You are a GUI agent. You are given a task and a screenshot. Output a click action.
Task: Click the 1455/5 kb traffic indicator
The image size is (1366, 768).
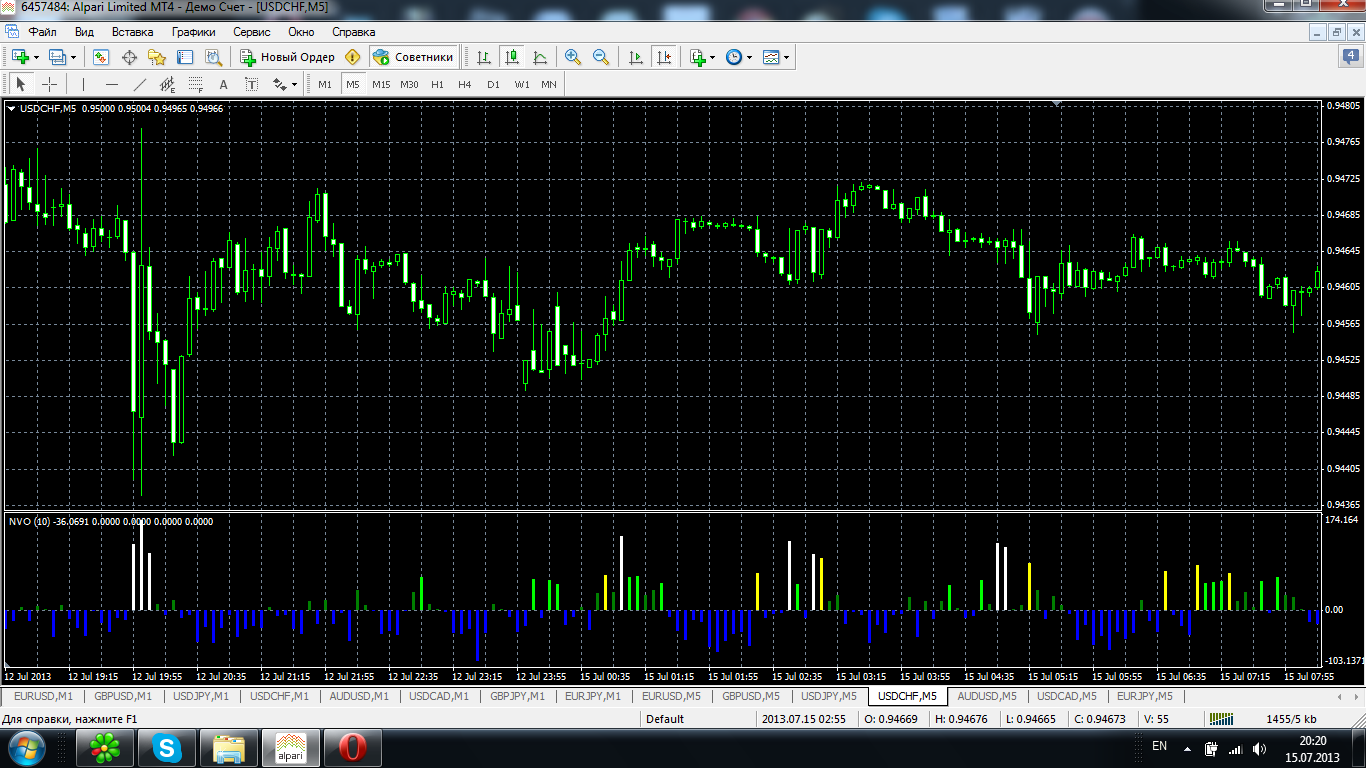pyautogui.click(x=1291, y=719)
